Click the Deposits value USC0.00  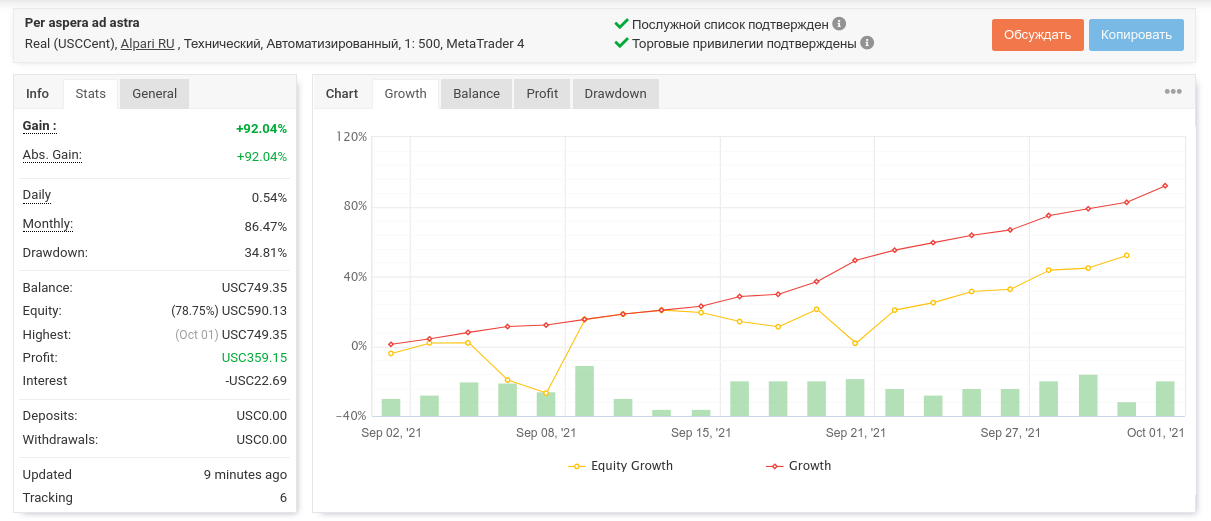(x=261, y=416)
